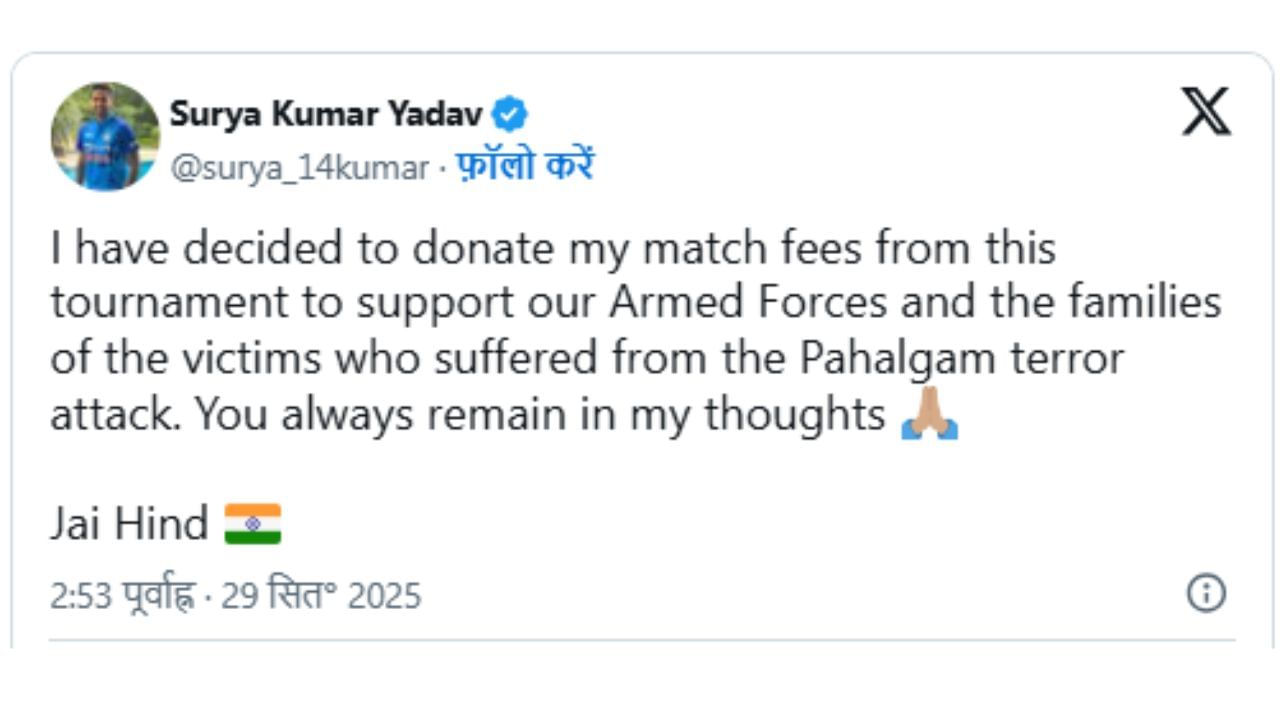
Task: Open the tweet info circle icon
Action: tap(1206, 593)
